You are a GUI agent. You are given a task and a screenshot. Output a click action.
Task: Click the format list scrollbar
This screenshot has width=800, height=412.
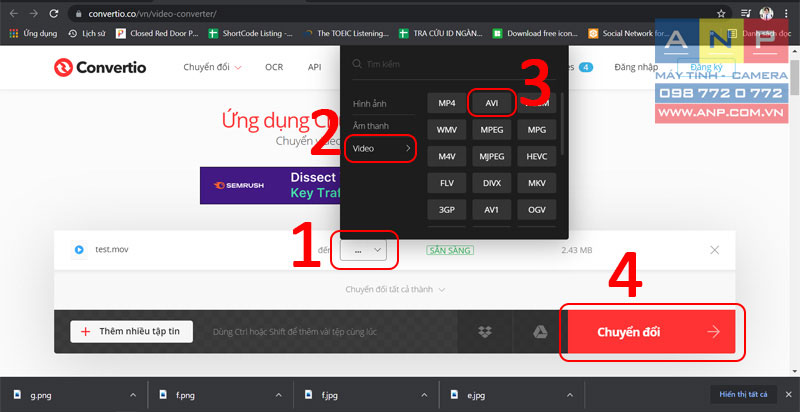pyautogui.click(x=562, y=123)
